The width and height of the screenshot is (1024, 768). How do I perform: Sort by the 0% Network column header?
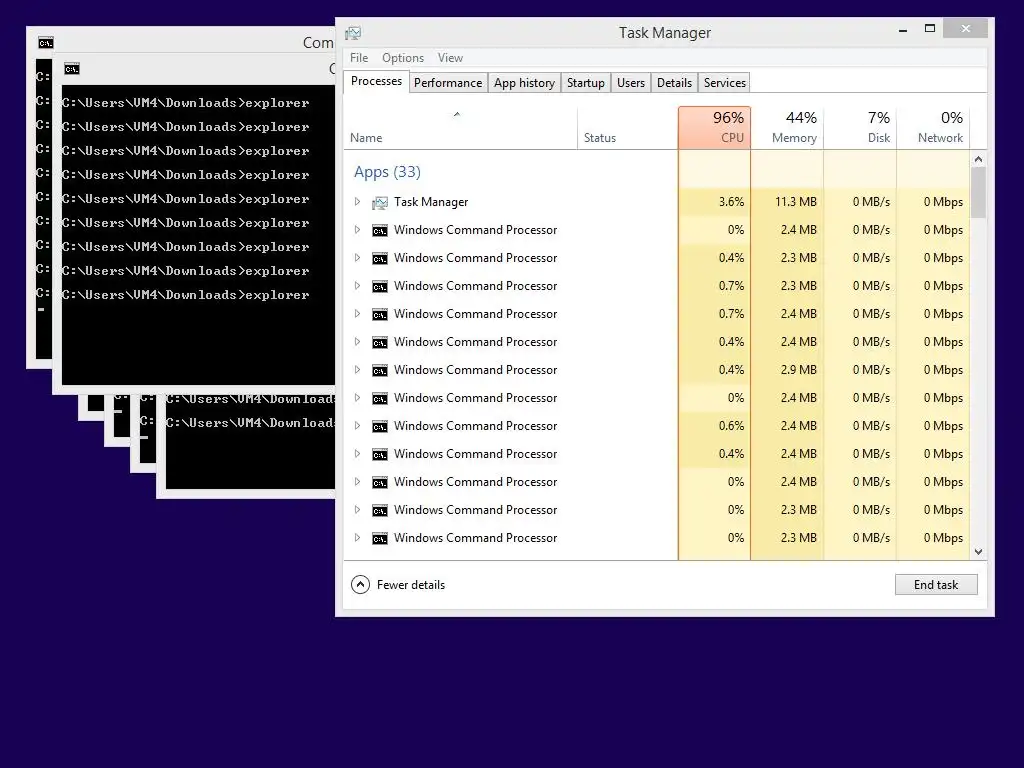coord(933,127)
